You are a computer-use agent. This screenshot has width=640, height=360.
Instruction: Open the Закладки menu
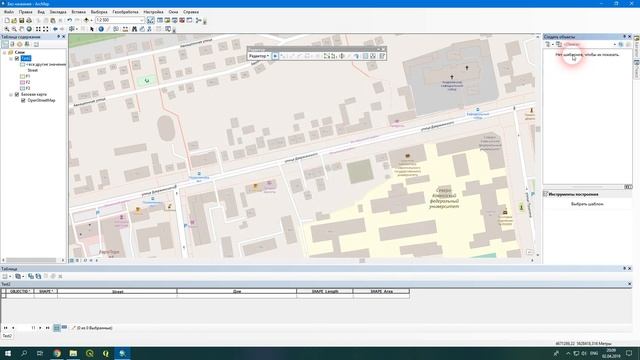pyautogui.click(x=58, y=12)
